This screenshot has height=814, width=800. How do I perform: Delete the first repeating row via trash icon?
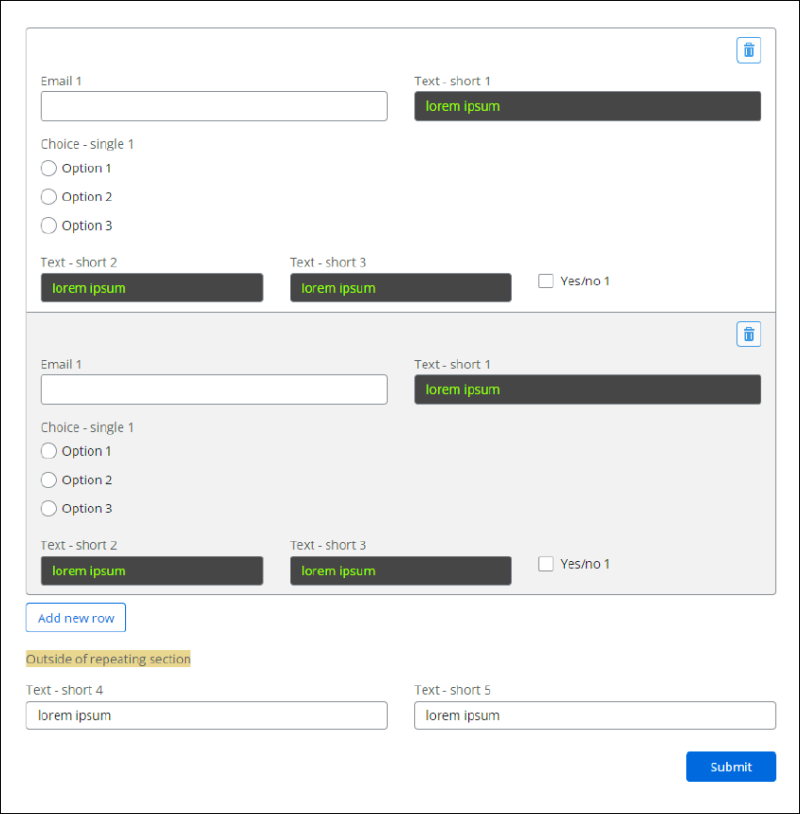click(748, 50)
